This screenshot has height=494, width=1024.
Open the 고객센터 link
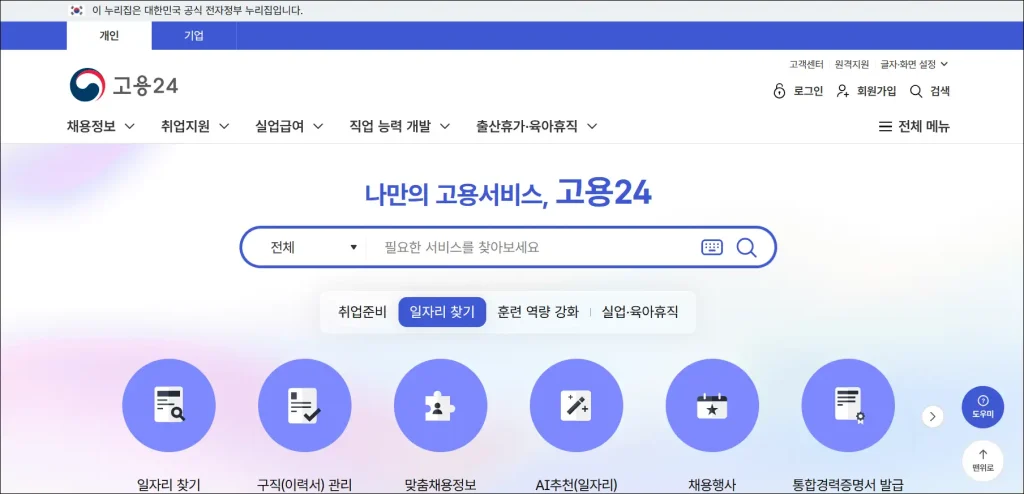pos(806,64)
